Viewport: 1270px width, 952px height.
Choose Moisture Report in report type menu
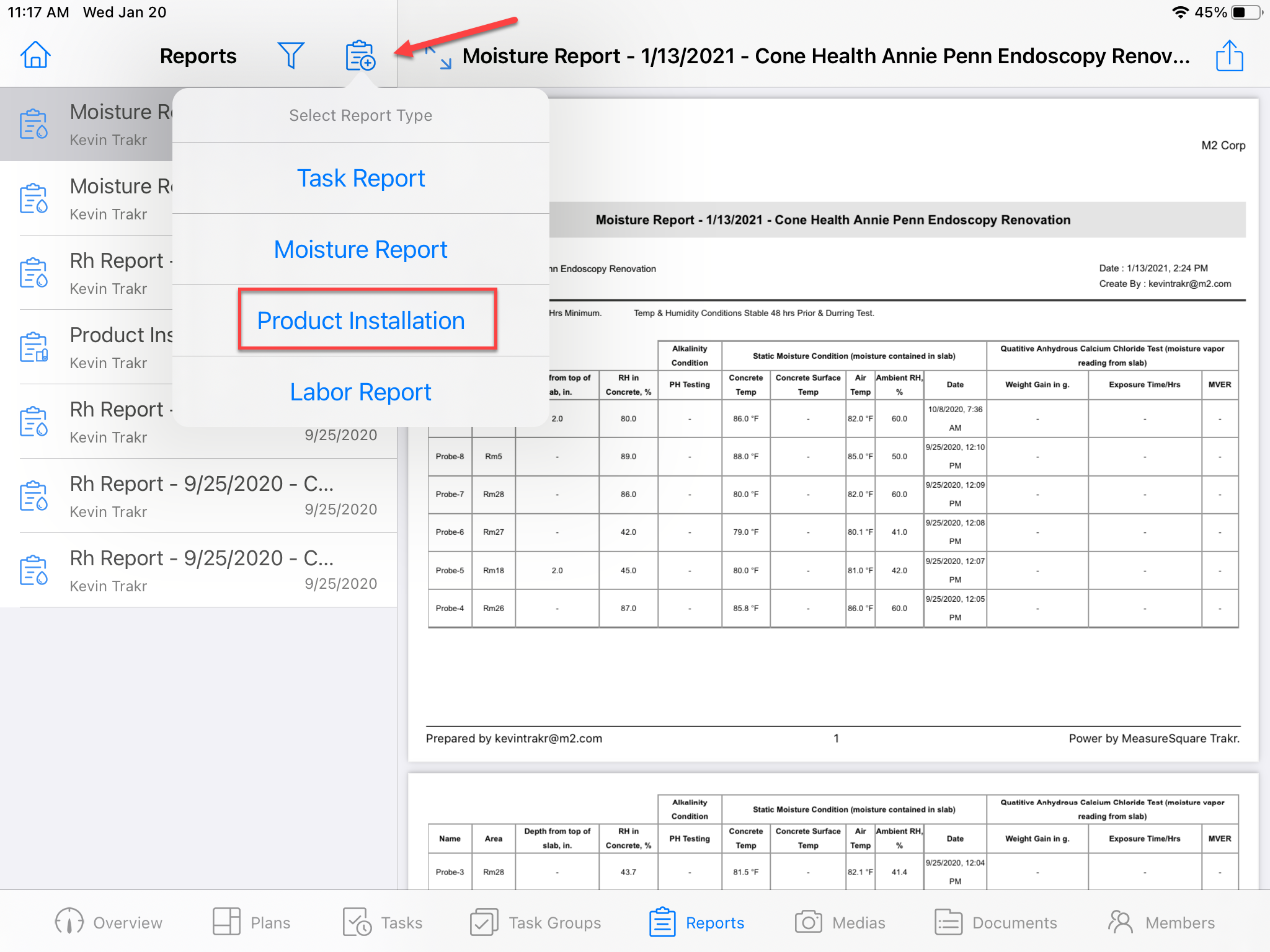click(361, 250)
